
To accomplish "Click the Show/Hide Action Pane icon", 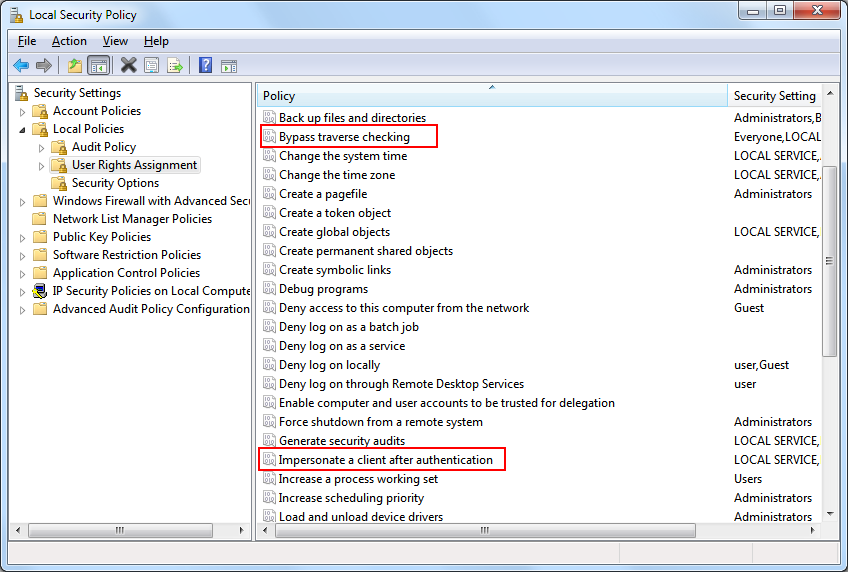I will point(229,66).
